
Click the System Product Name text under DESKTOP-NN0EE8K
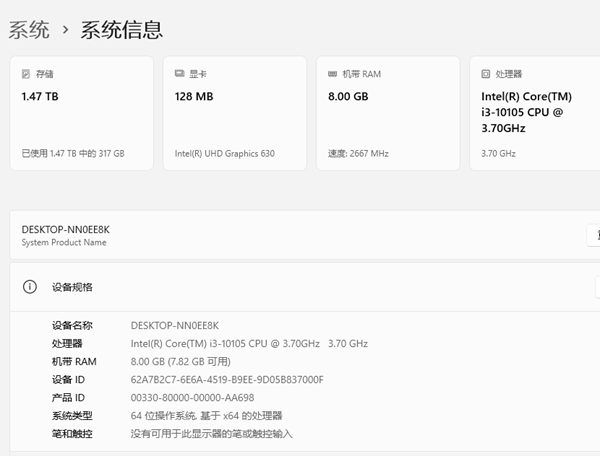pos(63,243)
